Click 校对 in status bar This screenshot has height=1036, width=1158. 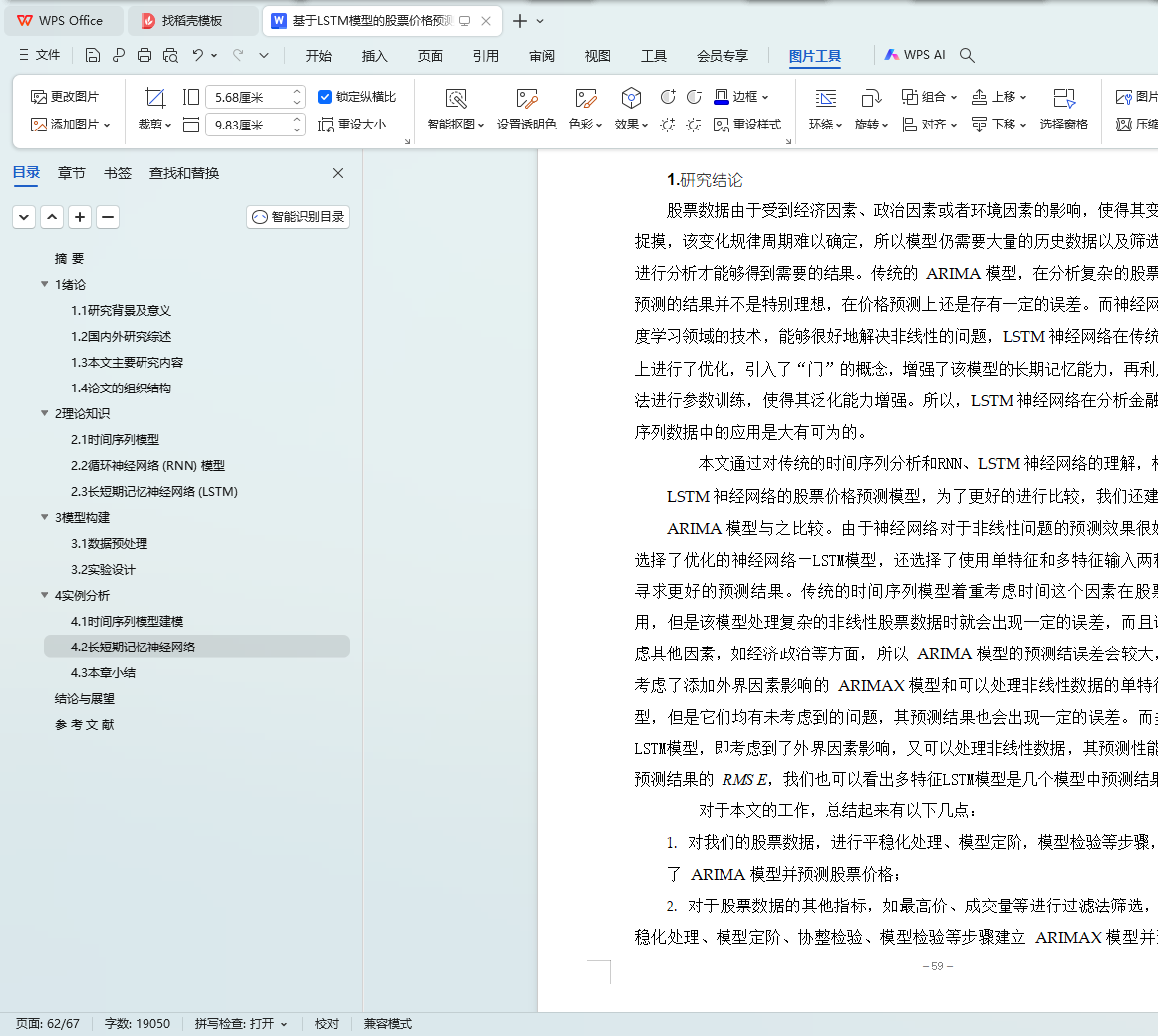coord(327,1023)
